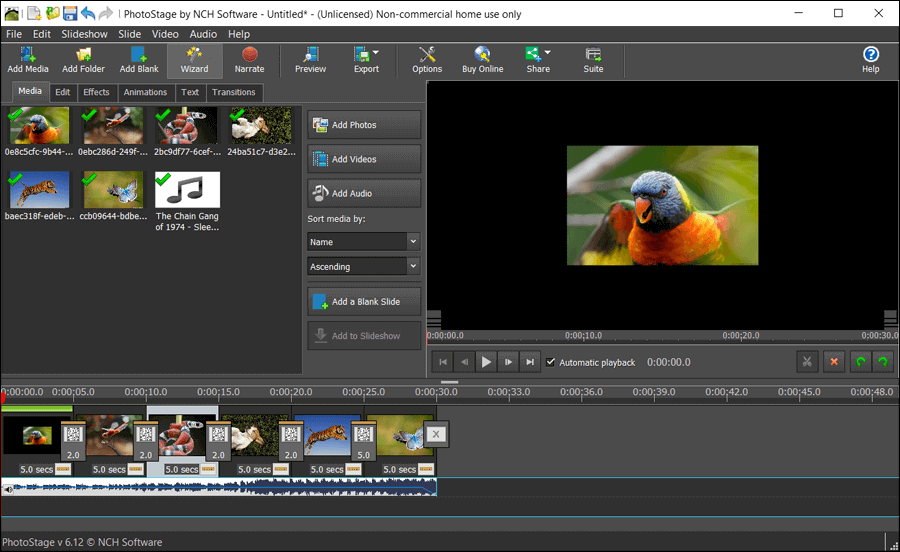Viewport: 900px width, 552px height.
Task: Open the NCH Suite icon
Action: [x=593, y=60]
